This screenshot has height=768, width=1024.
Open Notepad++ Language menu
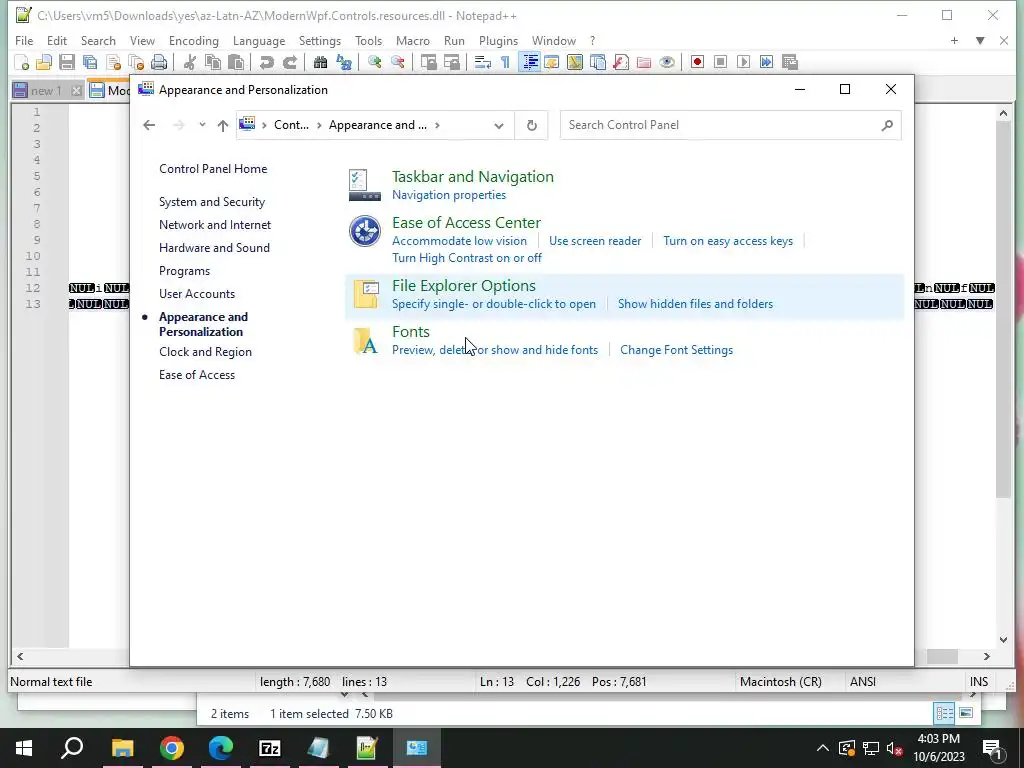pyautogui.click(x=259, y=40)
